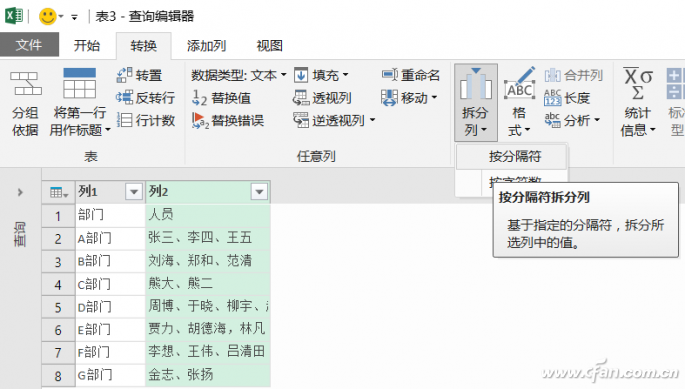
Task: Click the D部门 cell
Action: (x=110, y=307)
